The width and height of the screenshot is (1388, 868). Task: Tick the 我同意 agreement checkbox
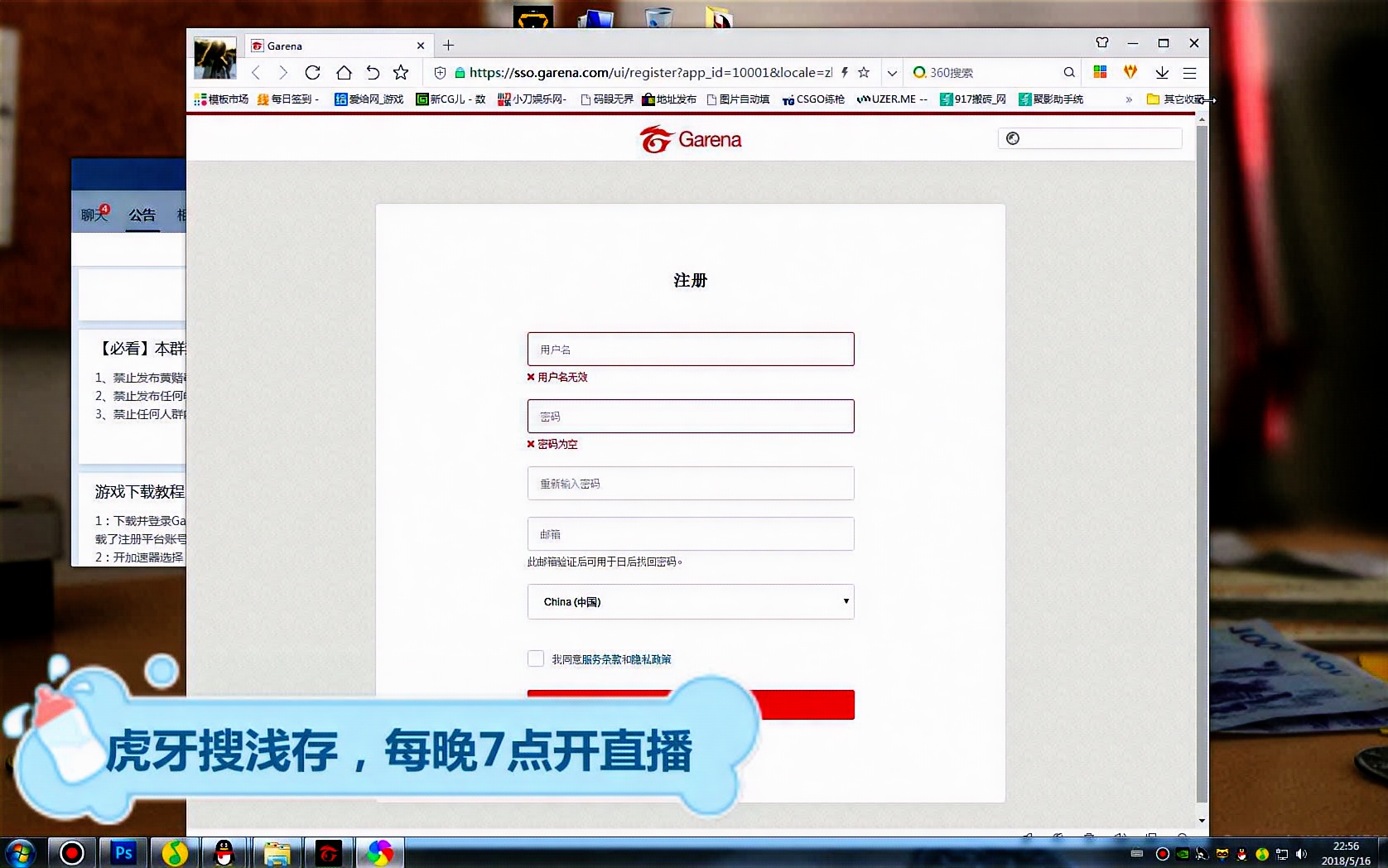536,658
